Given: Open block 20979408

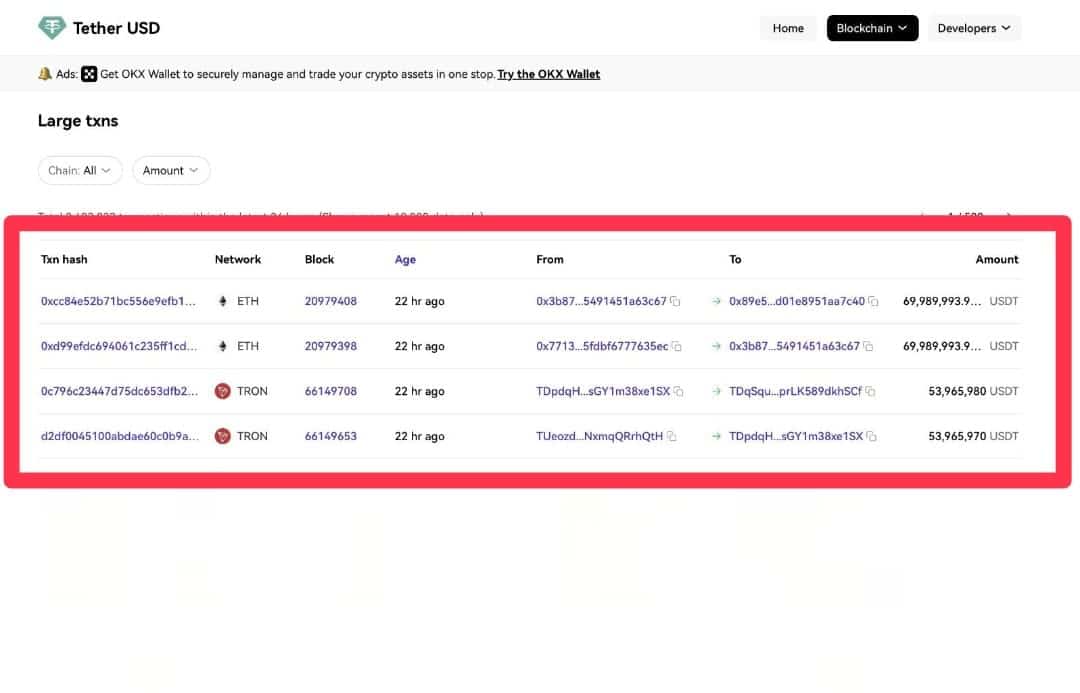Looking at the screenshot, I should 331,301.
